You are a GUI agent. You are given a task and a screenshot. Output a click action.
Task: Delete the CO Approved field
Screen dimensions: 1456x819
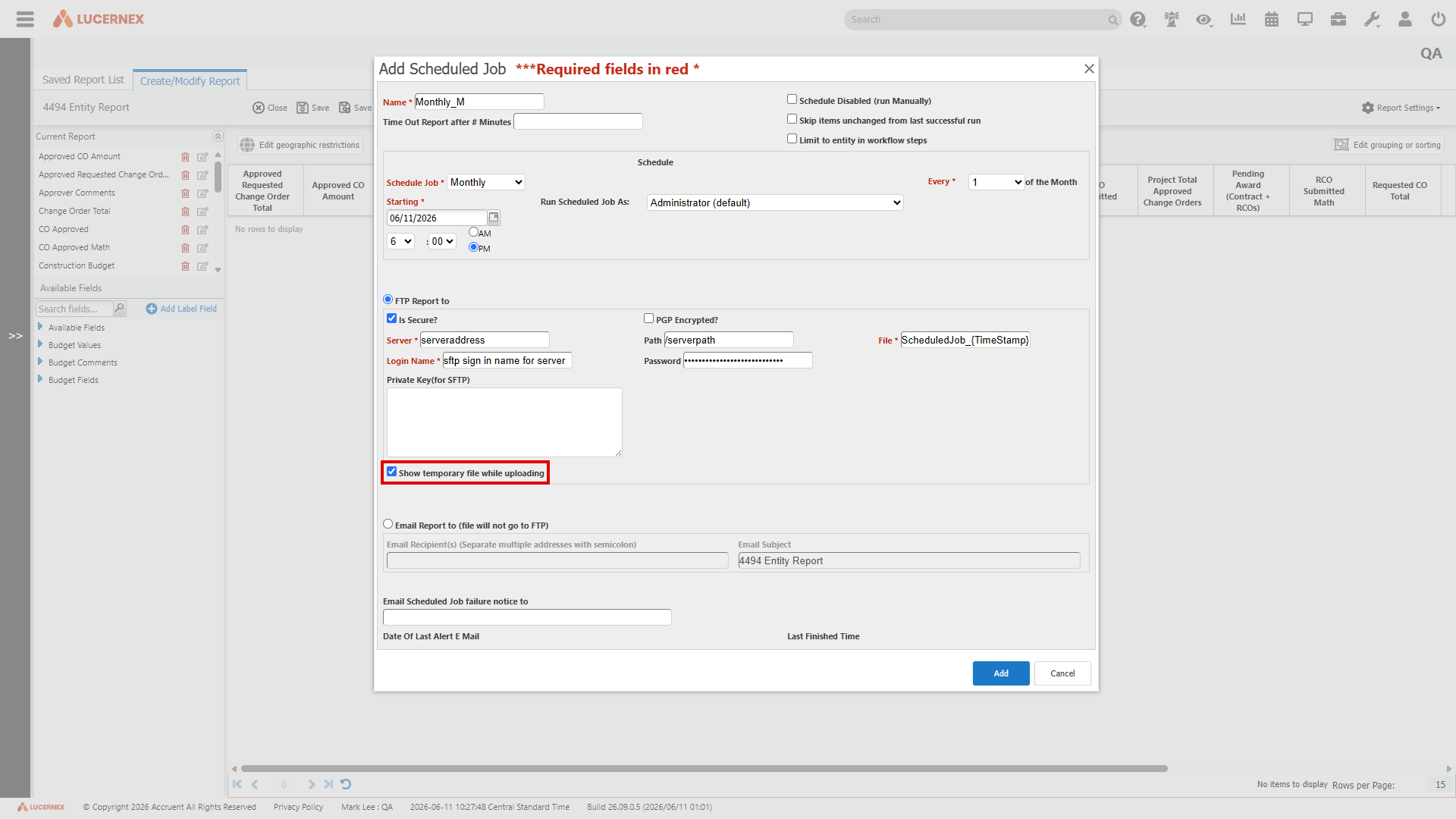(x=185, y=230)
